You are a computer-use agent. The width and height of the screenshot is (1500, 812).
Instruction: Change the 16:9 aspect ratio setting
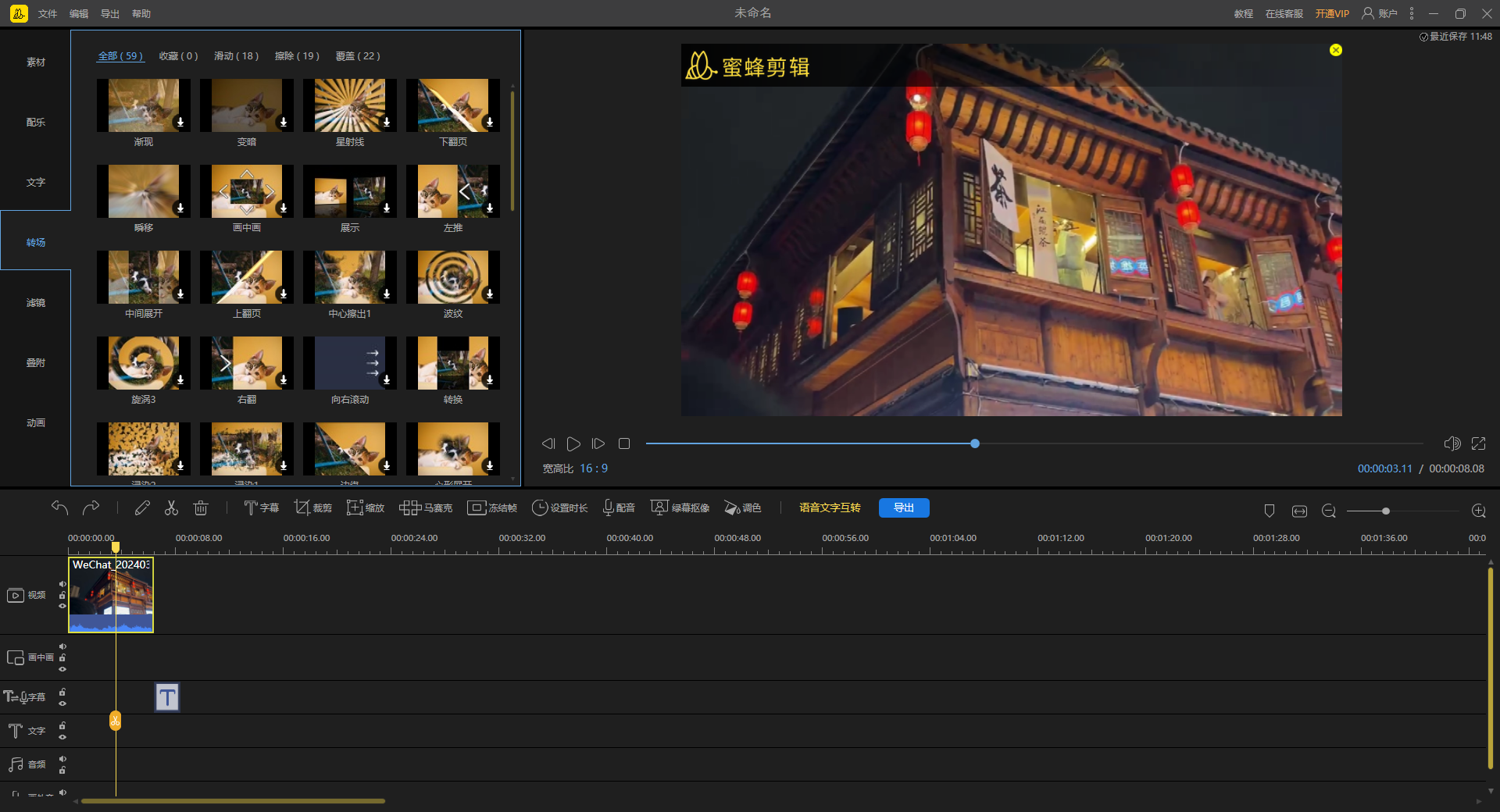point(594,468)
